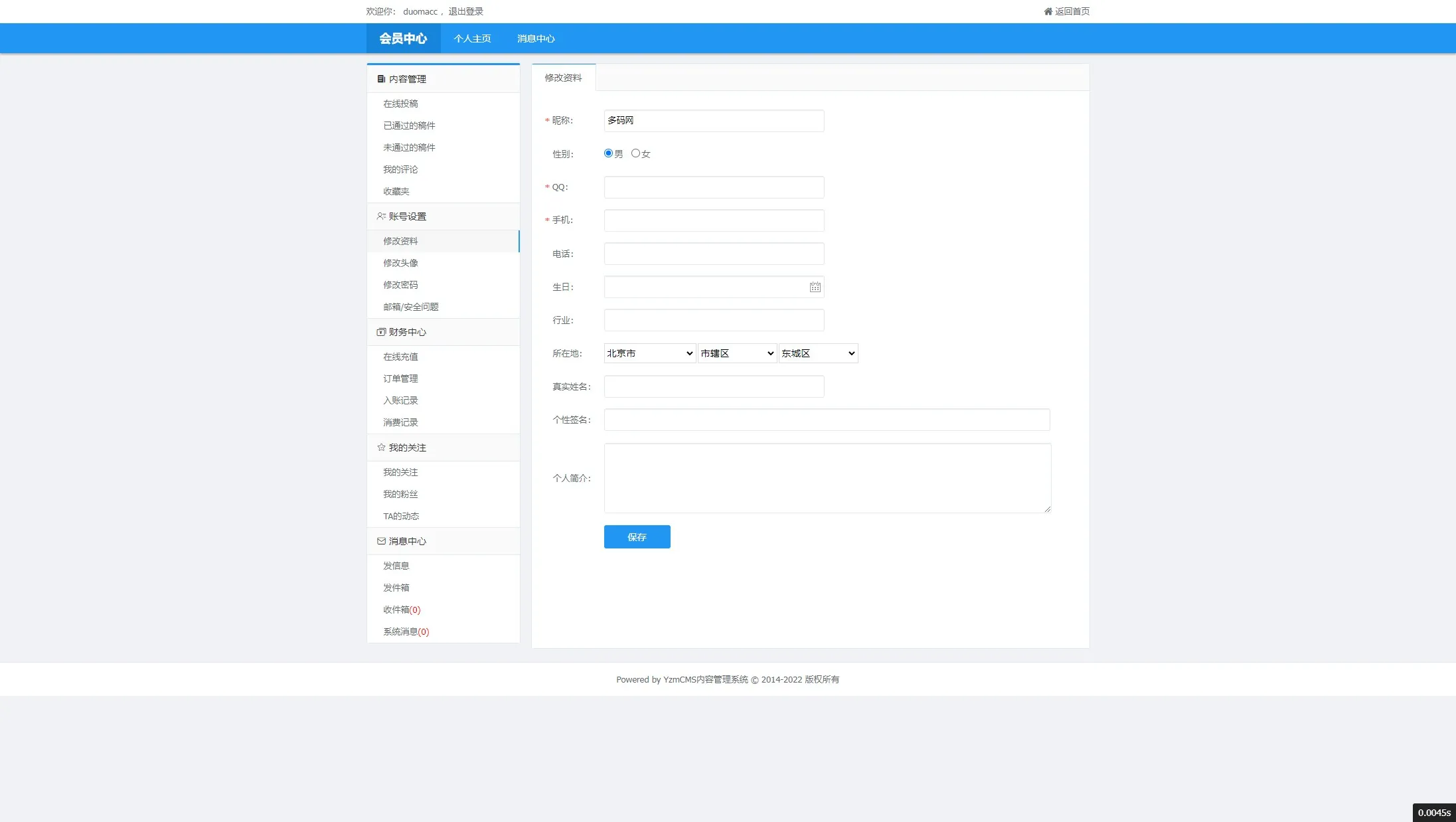Click the 账号设置 user icon
The height and width of the screenshot is (822, 1456).
[x=381, y=216]
